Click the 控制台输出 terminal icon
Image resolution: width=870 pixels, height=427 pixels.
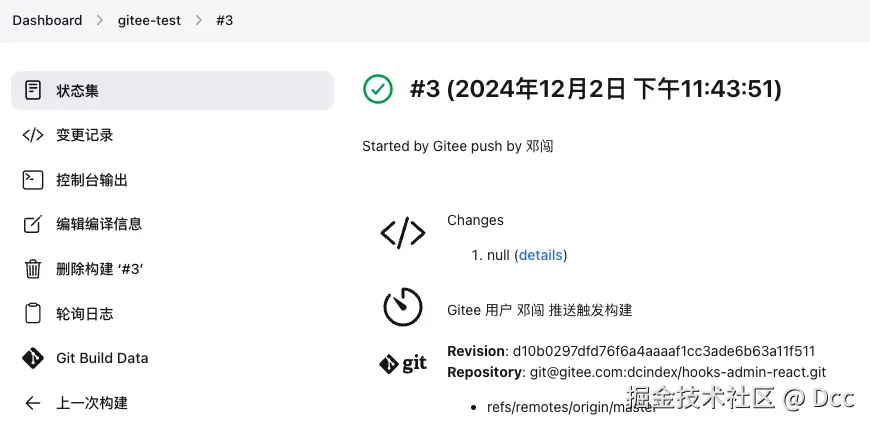(x=33, y=180)
